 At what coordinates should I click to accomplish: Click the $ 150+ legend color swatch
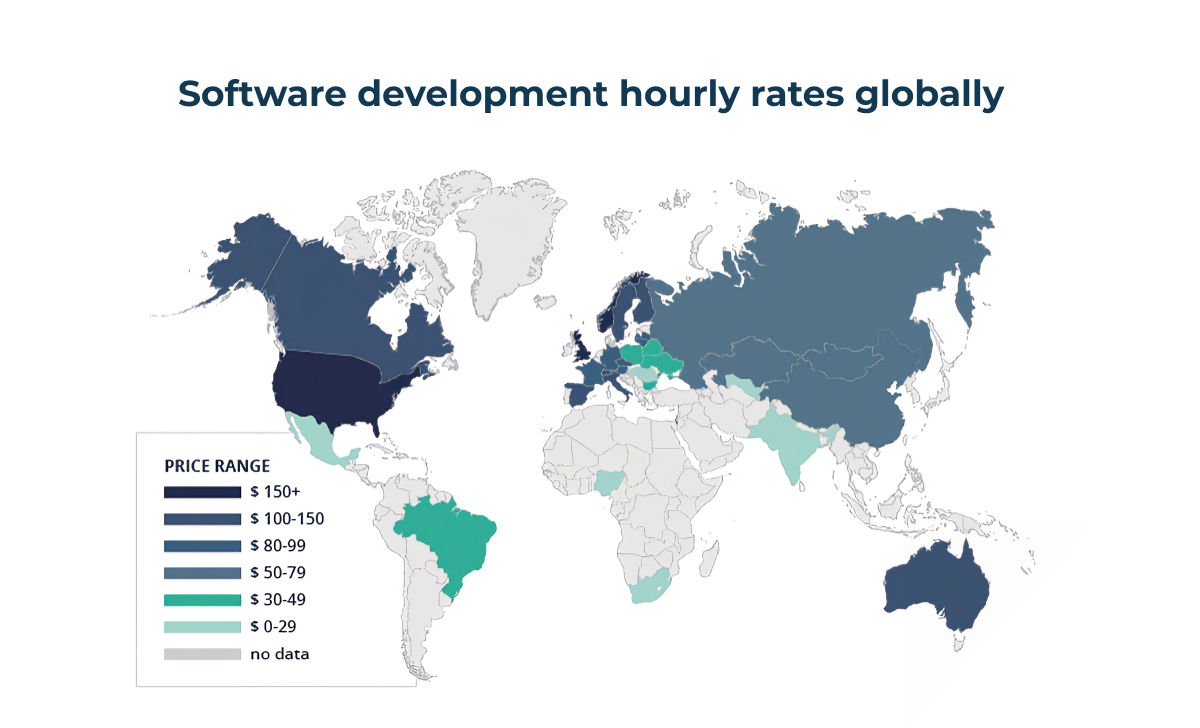coord(203,492)
